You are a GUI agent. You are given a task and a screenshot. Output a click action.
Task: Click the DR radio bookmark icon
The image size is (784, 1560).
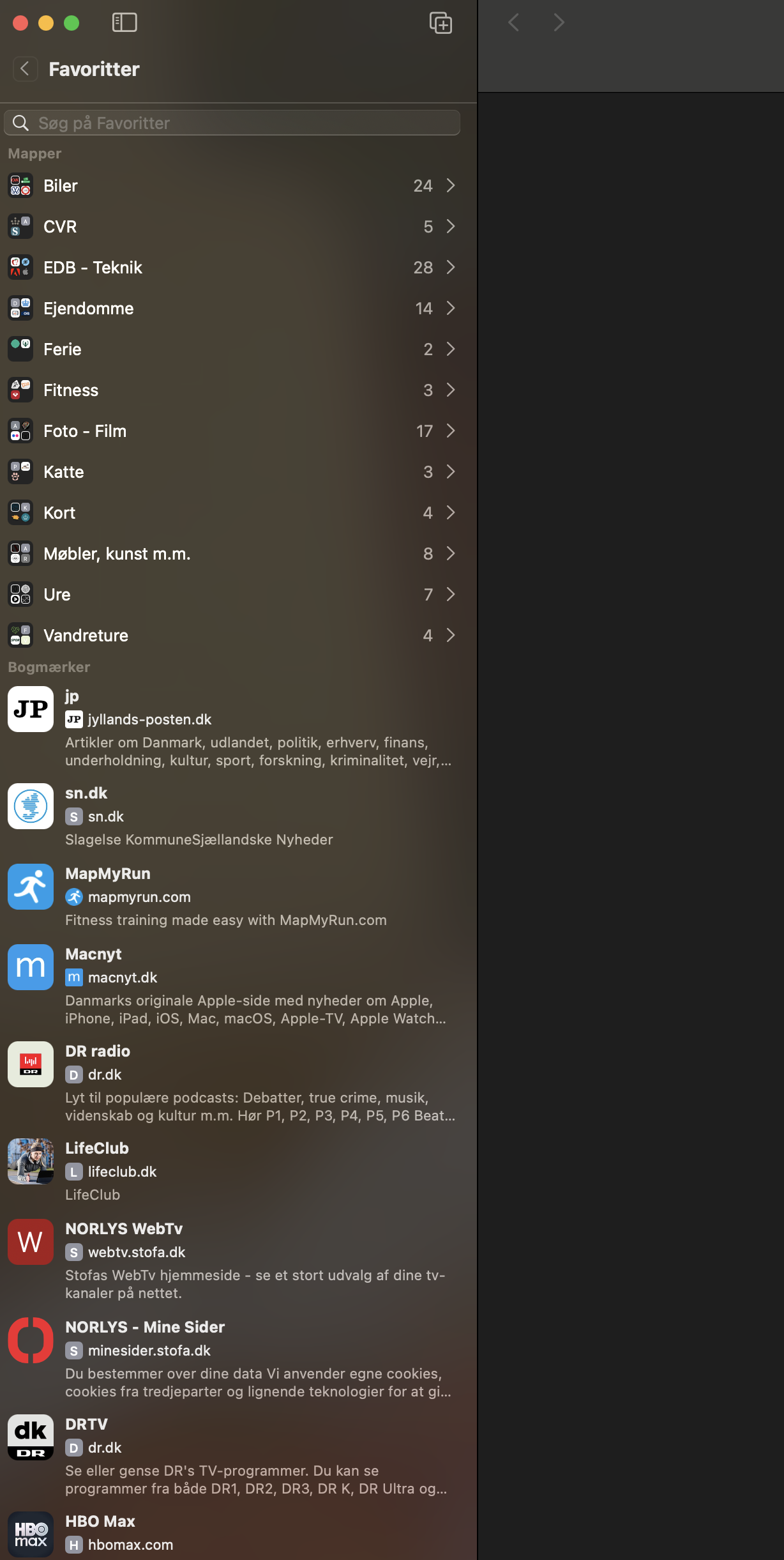point(31,1064)
